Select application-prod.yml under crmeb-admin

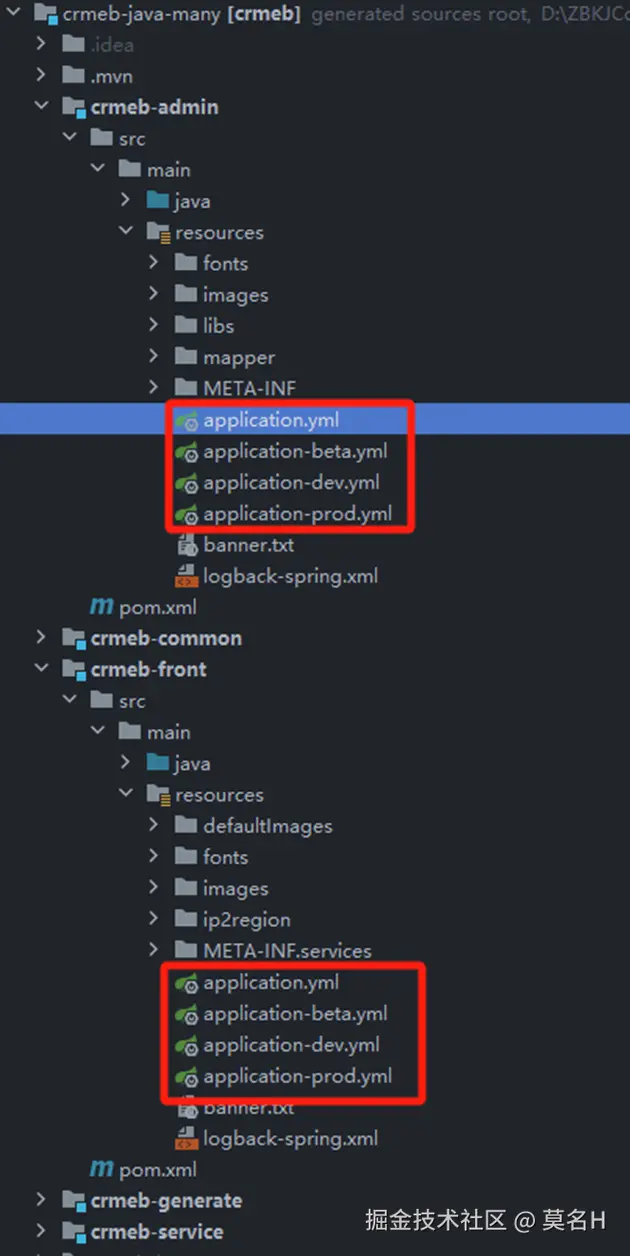click(x=297, y=514)
